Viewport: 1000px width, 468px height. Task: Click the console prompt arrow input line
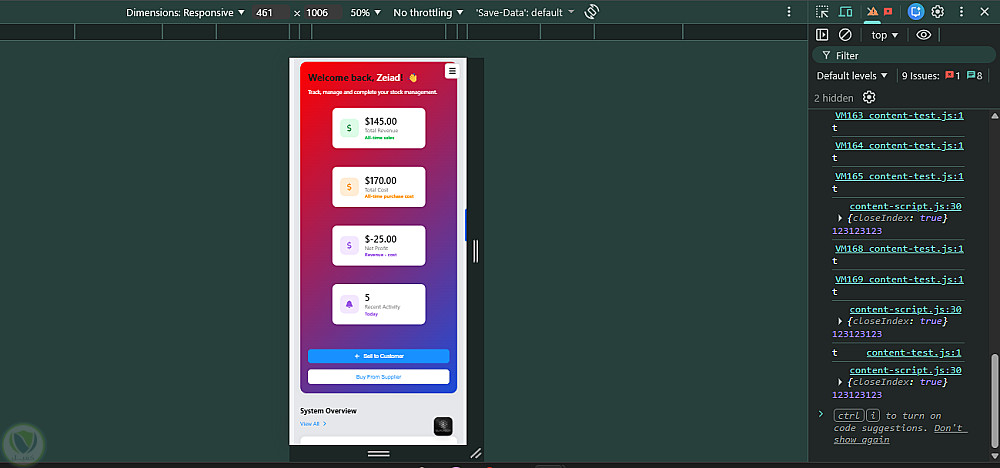[821, 414]
